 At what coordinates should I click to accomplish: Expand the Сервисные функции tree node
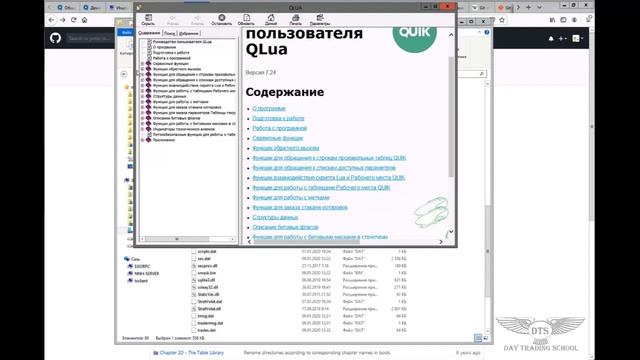tap(142, 64)
